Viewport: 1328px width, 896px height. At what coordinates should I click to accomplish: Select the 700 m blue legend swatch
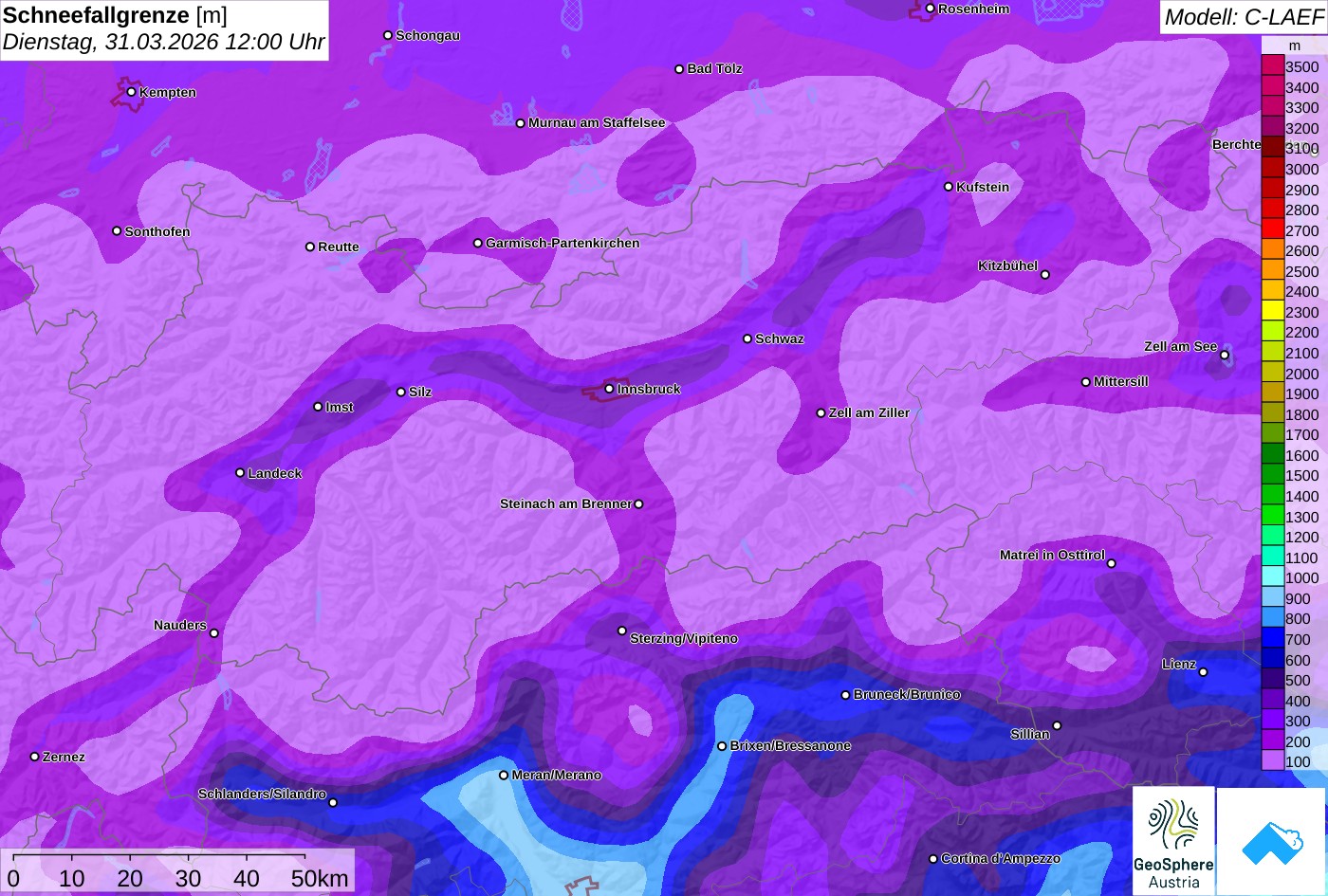[x=1272, y=639]
